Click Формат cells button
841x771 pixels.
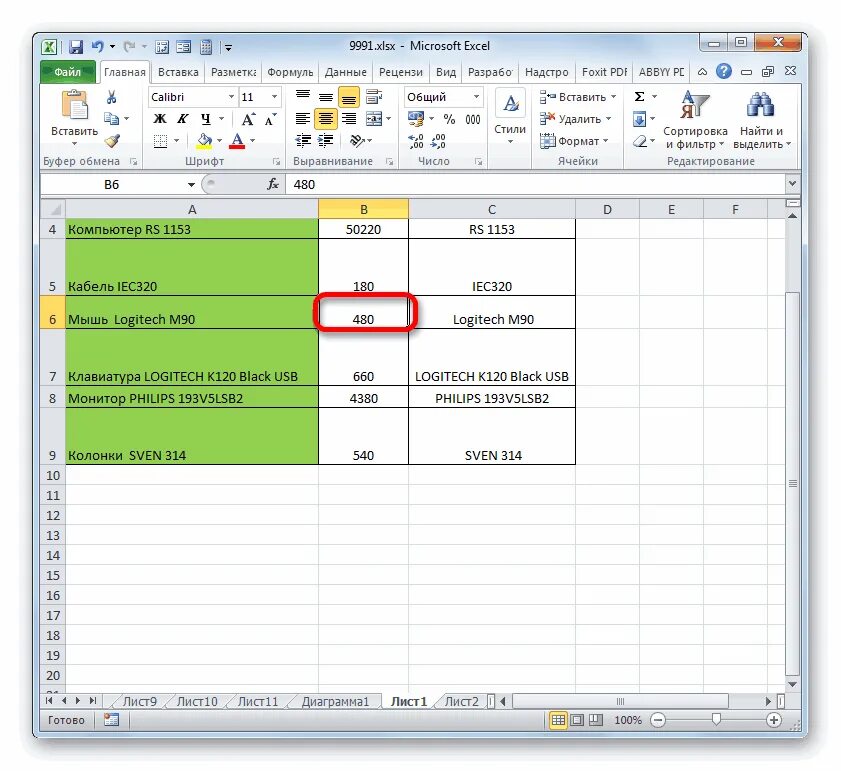[x=574, y=141]
